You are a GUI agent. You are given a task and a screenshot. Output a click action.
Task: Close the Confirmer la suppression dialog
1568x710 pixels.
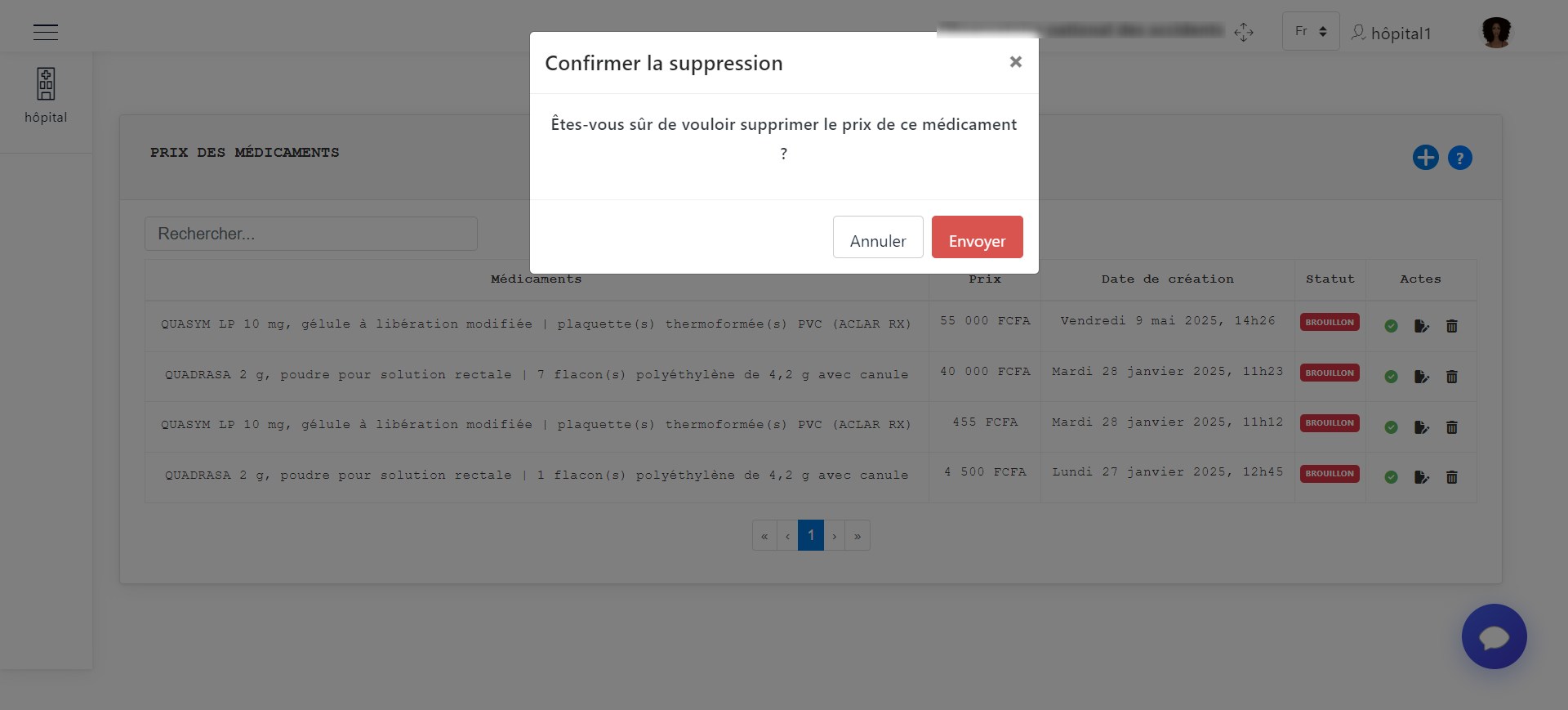(x=1015, y=62)
